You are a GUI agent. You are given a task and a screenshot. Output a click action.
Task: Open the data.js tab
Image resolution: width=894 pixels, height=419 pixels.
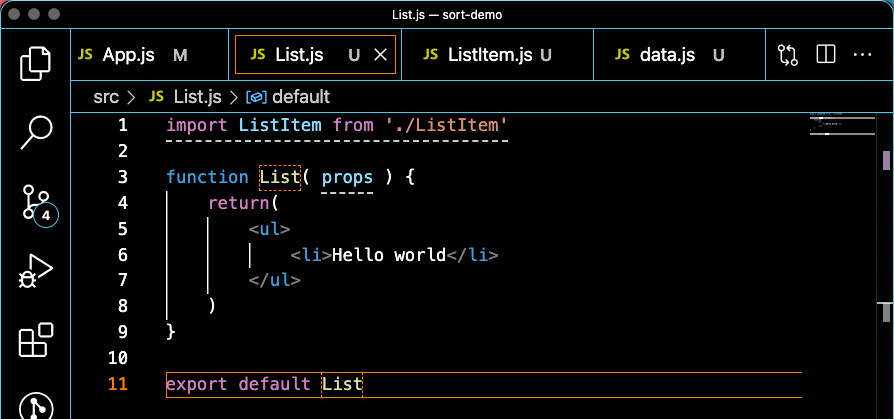click(679, 55)
